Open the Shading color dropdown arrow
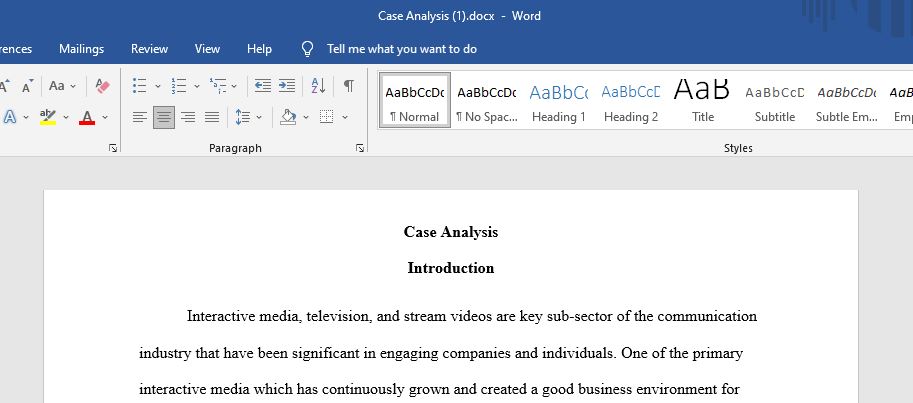The image size is (913, 403). pyautogui.click(x=306, y=118)
